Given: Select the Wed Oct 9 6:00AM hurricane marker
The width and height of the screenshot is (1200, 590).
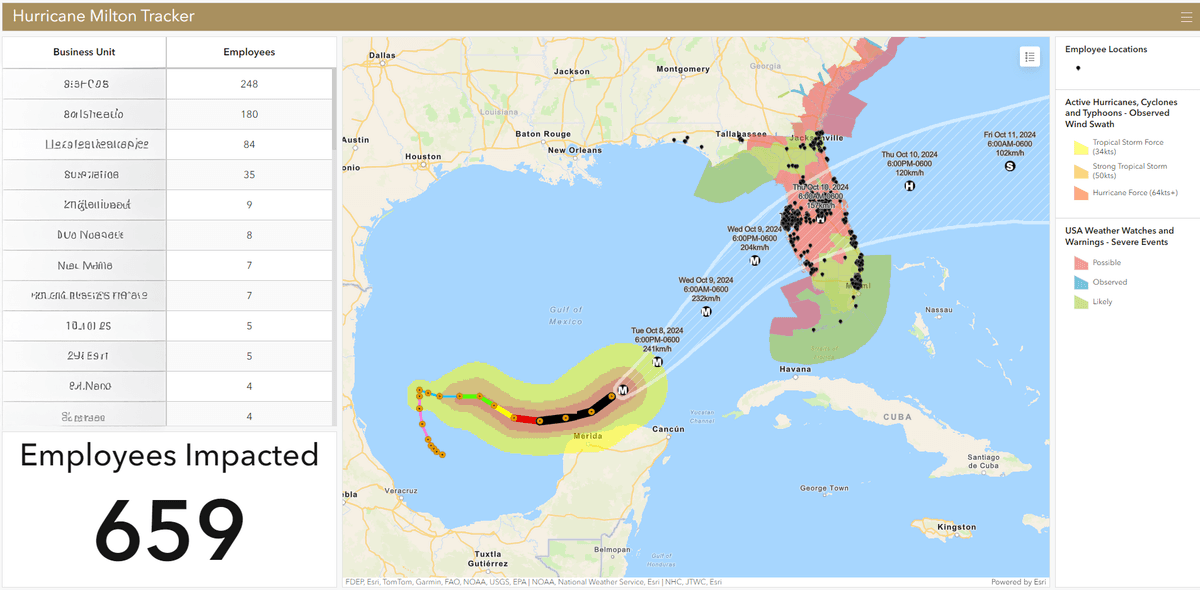Looking at the screenshot, I should click(x=706, y=312).
